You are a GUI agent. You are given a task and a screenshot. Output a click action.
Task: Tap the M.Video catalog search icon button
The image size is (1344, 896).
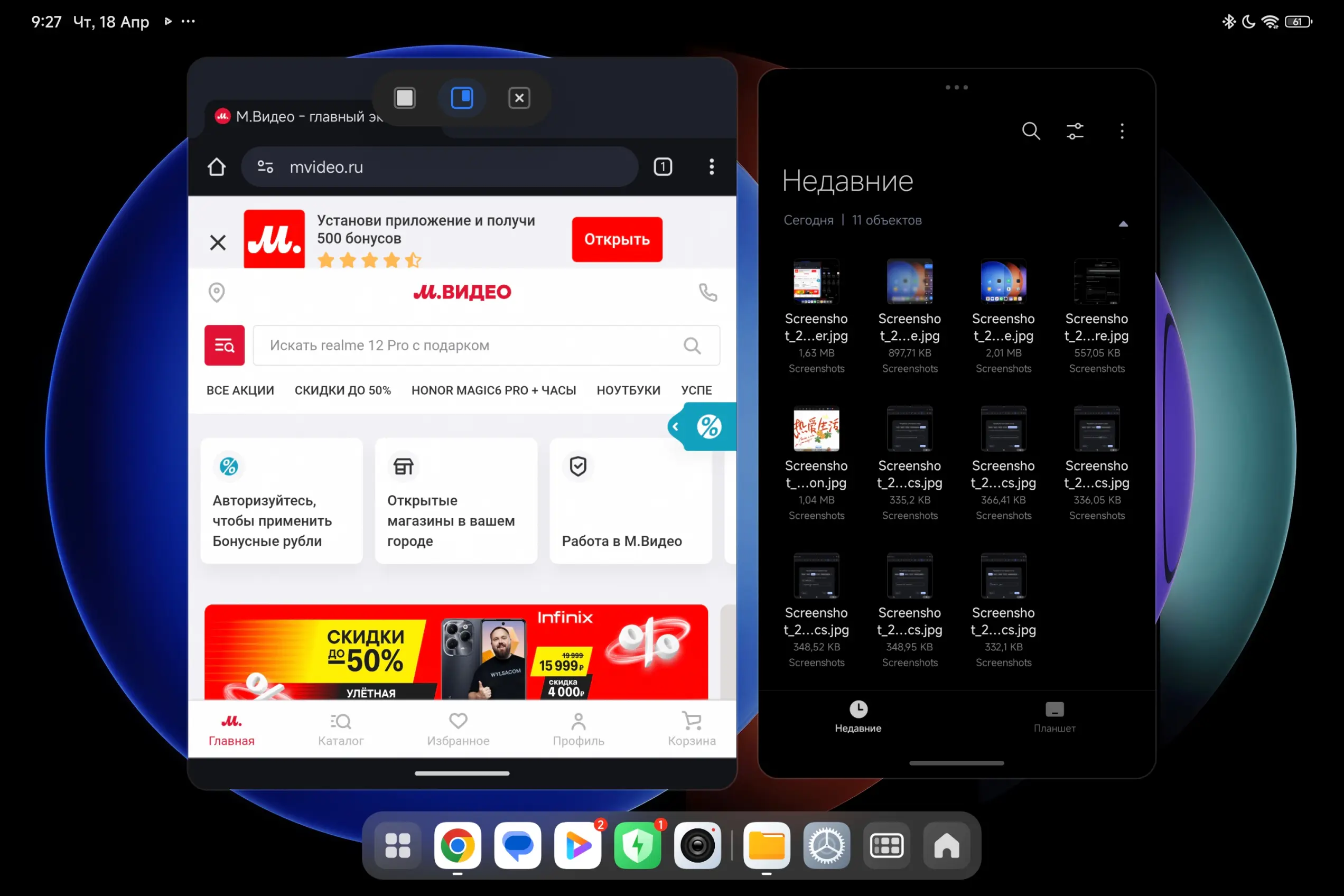(x=225, y=345)
